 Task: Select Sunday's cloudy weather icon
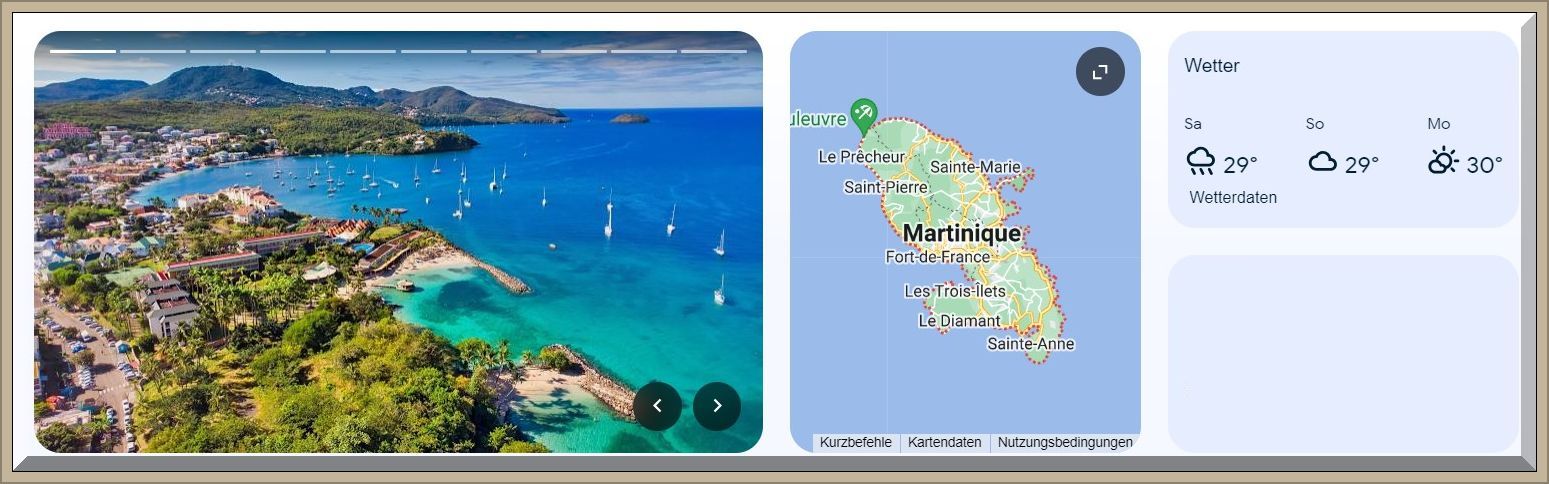coord(1322,162)
